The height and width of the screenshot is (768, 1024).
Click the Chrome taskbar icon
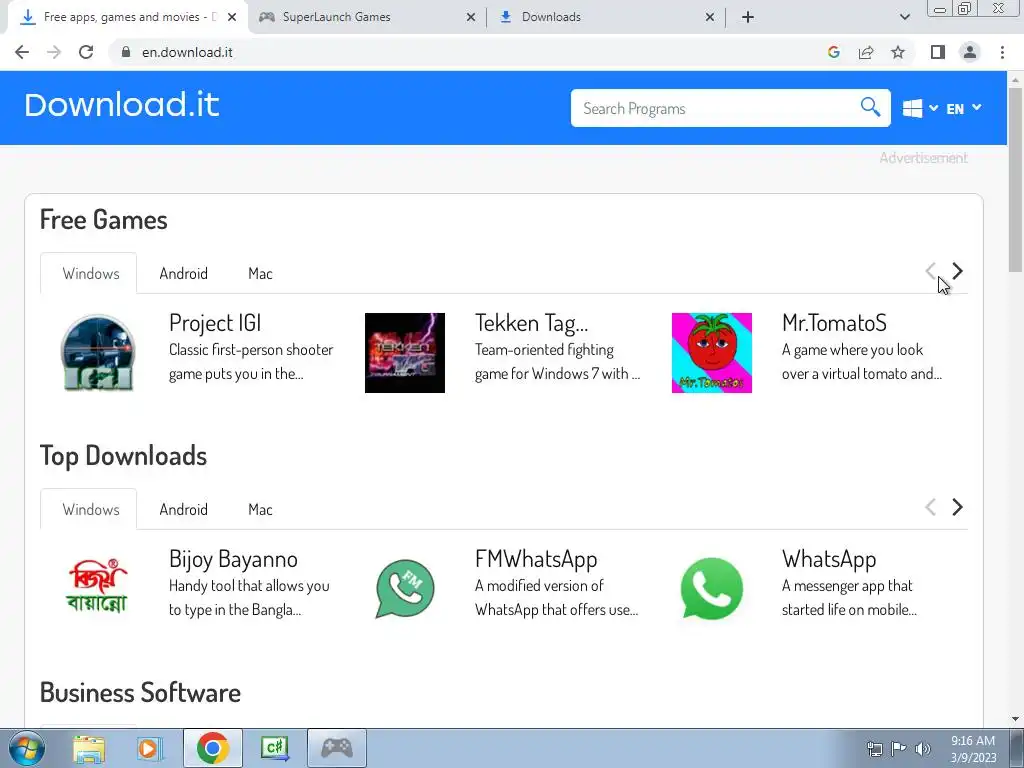[212, 748]
